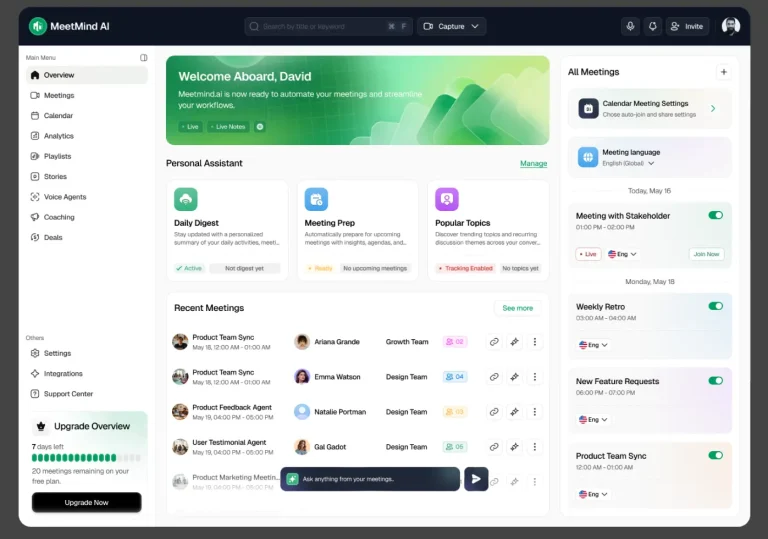The height and width of the screenshot is (539, 768).
Task: Click the Calendar Meeting Settings calendar icon
Action: [588, 108]
